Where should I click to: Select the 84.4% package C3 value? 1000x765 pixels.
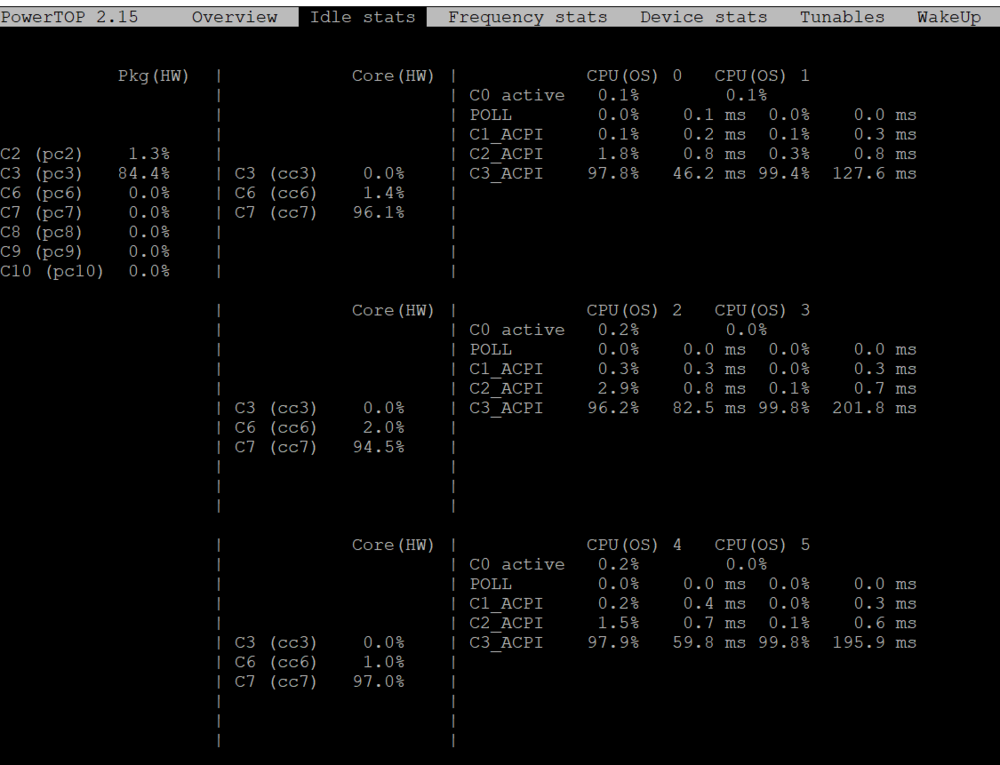(144, 173)
